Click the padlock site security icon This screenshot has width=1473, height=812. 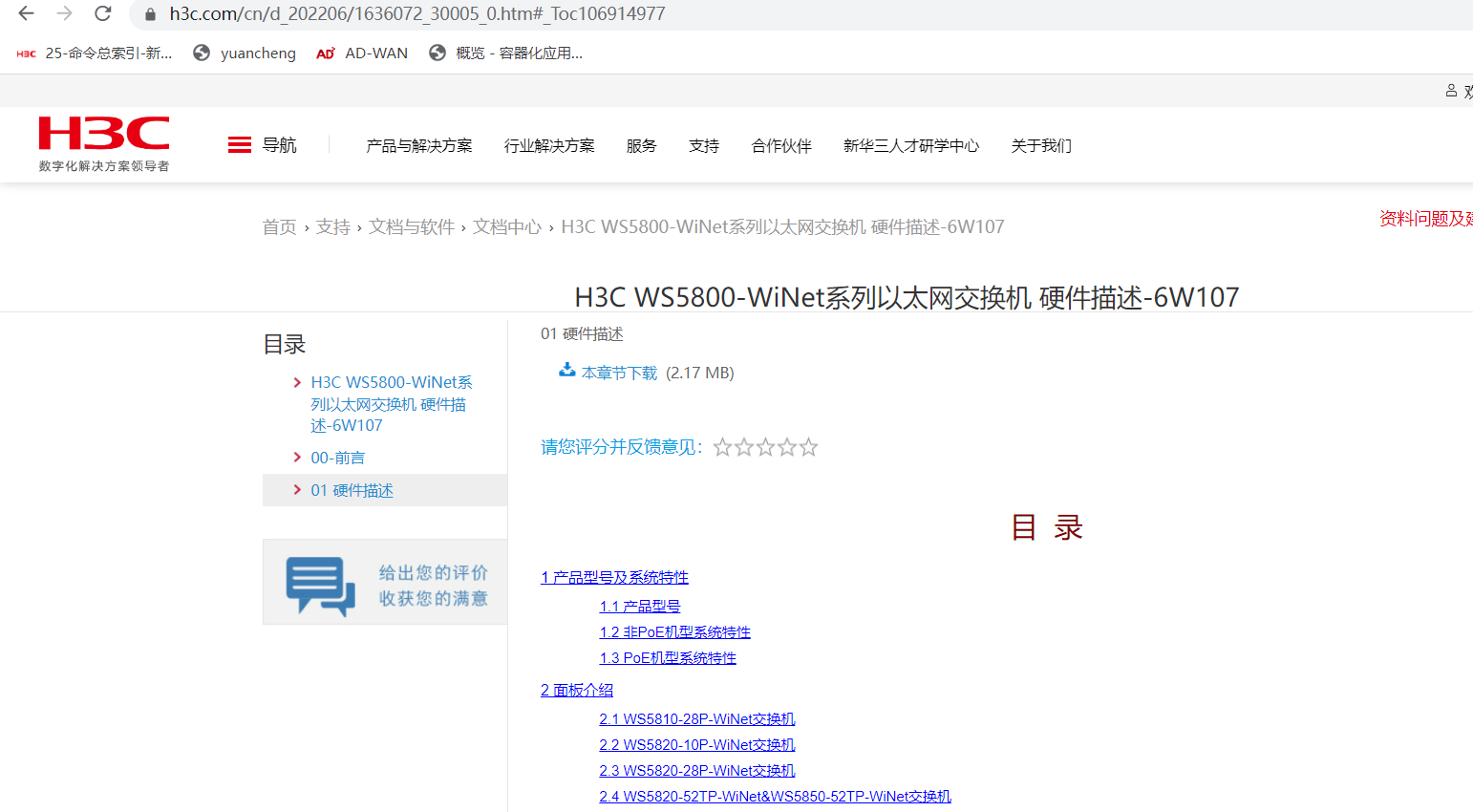[150, 14]
